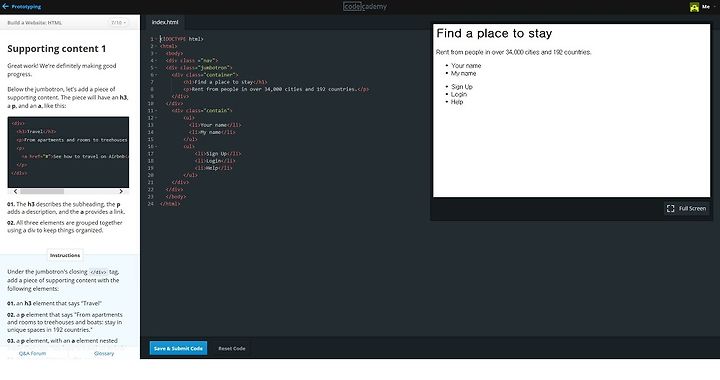The height and width of the screenshot is (380, 720).
Task: Open the Prototyping course link
Action: [26, 7]
